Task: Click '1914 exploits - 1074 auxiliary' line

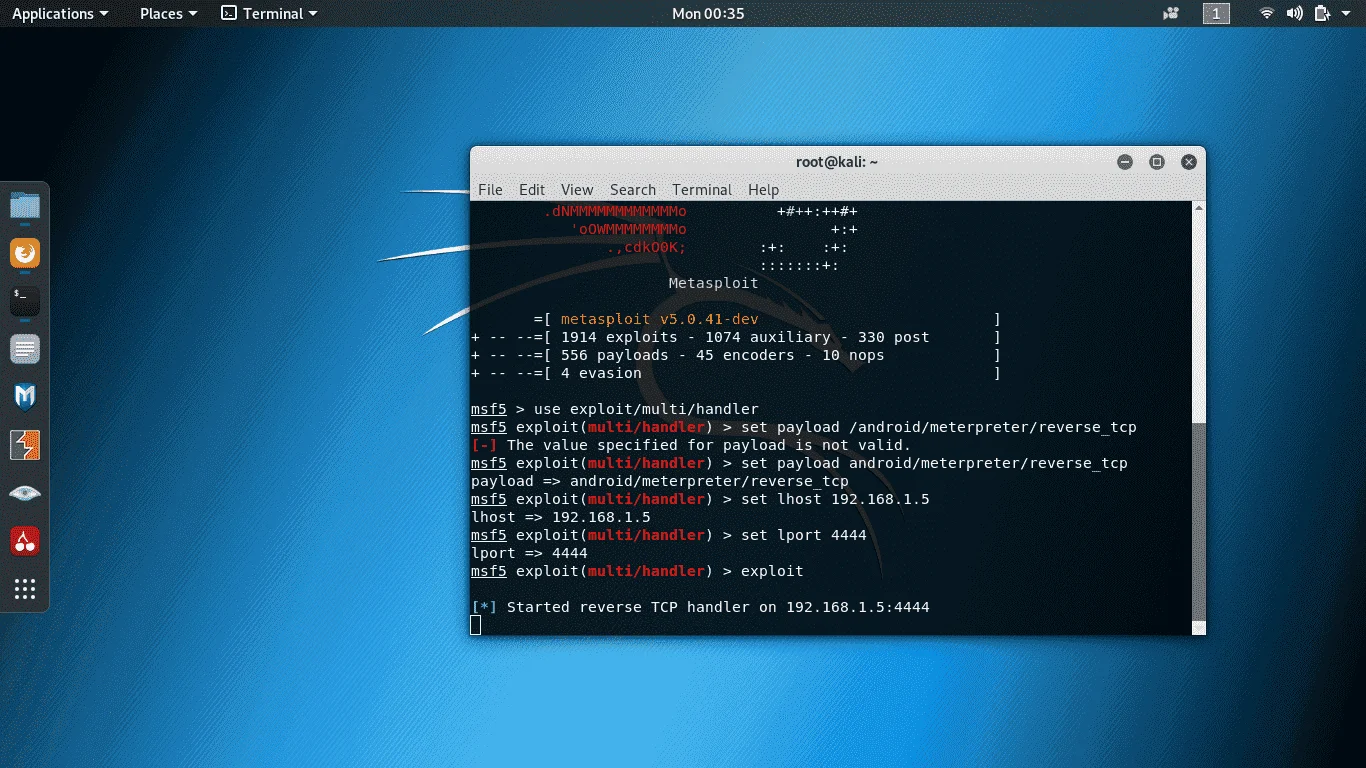Action: tap(736, 337)
